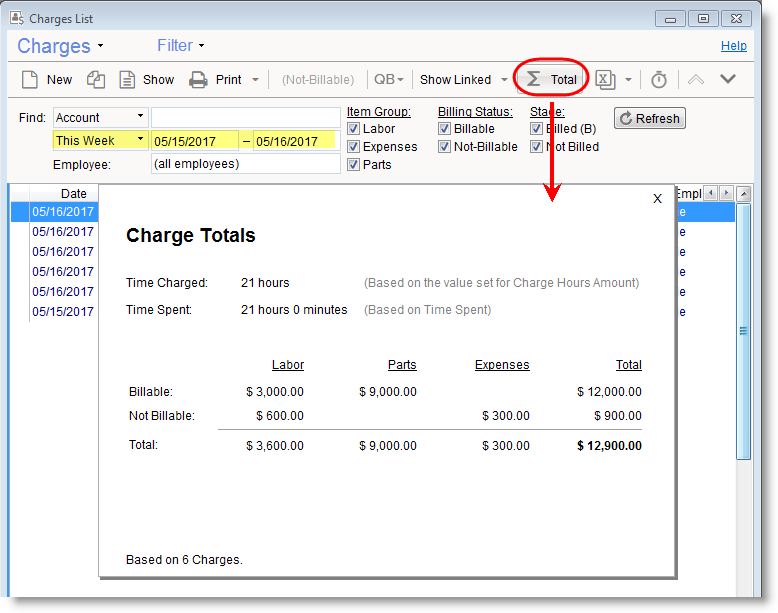Screen dimensions: 778x613
Task: Click the stopwatch timer icon
Action: point(659,80)
